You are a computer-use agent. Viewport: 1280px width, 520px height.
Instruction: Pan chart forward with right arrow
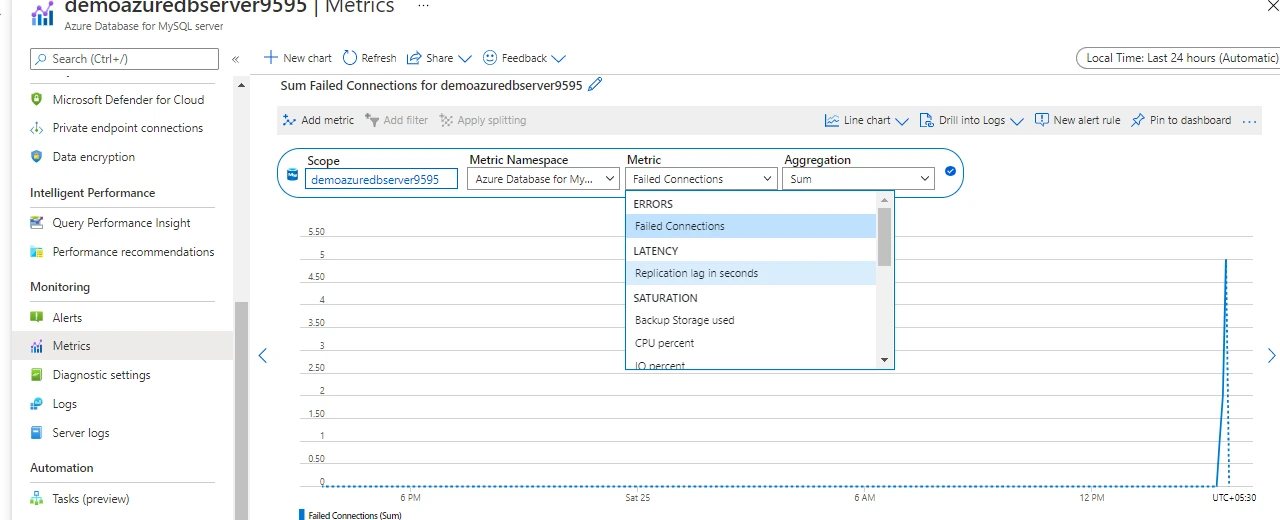tap(1272, 355)
